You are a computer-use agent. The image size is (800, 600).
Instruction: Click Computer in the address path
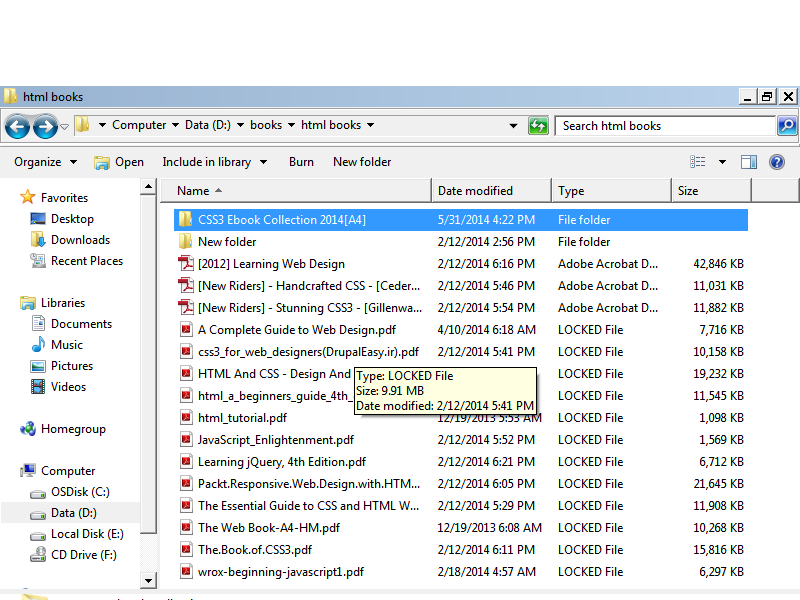click(x=139, y=125)
